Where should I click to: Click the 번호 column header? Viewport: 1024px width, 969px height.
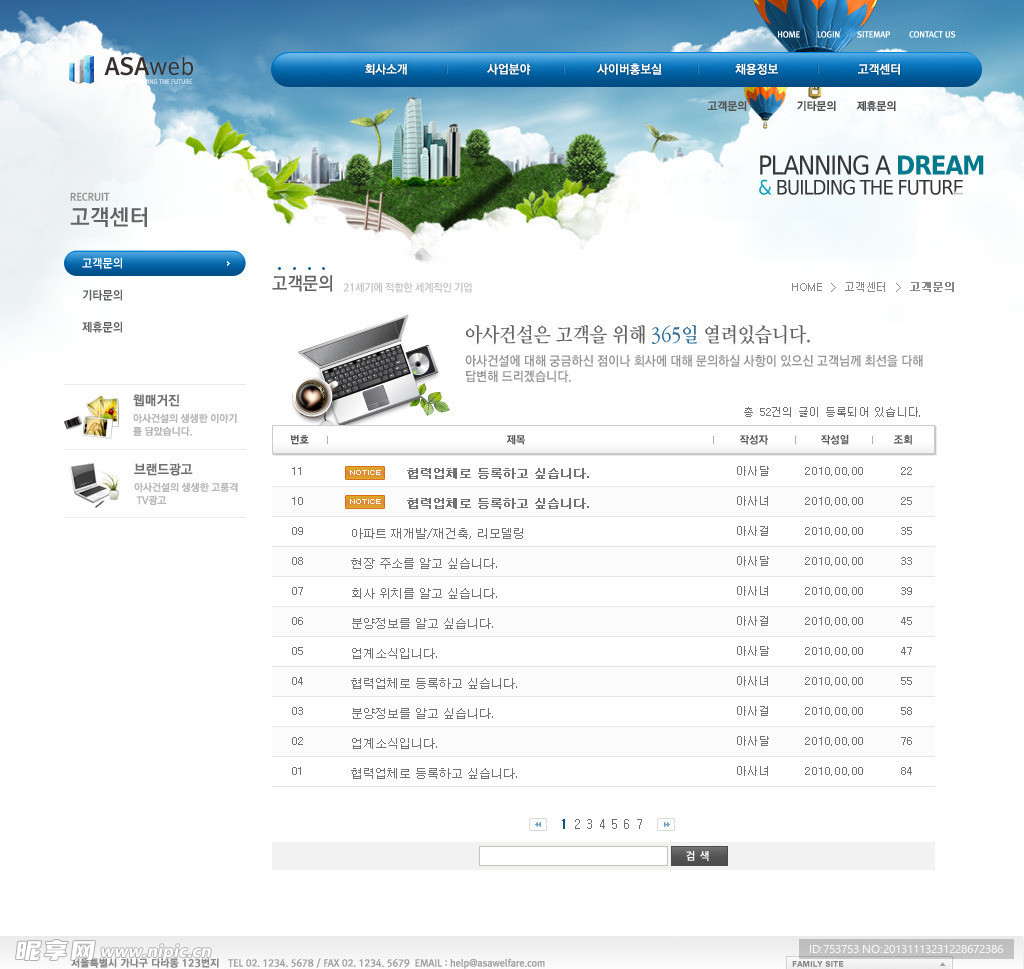(x=299, y=439)
